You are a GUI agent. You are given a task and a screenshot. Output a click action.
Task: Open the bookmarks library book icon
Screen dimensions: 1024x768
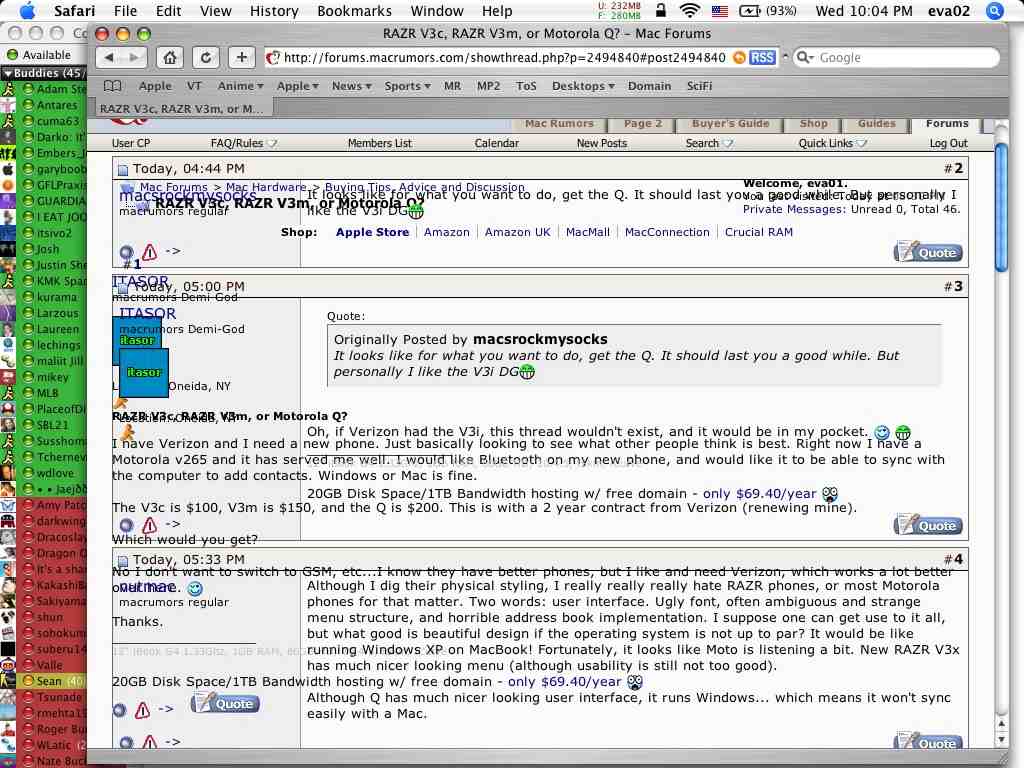point(113,86)
